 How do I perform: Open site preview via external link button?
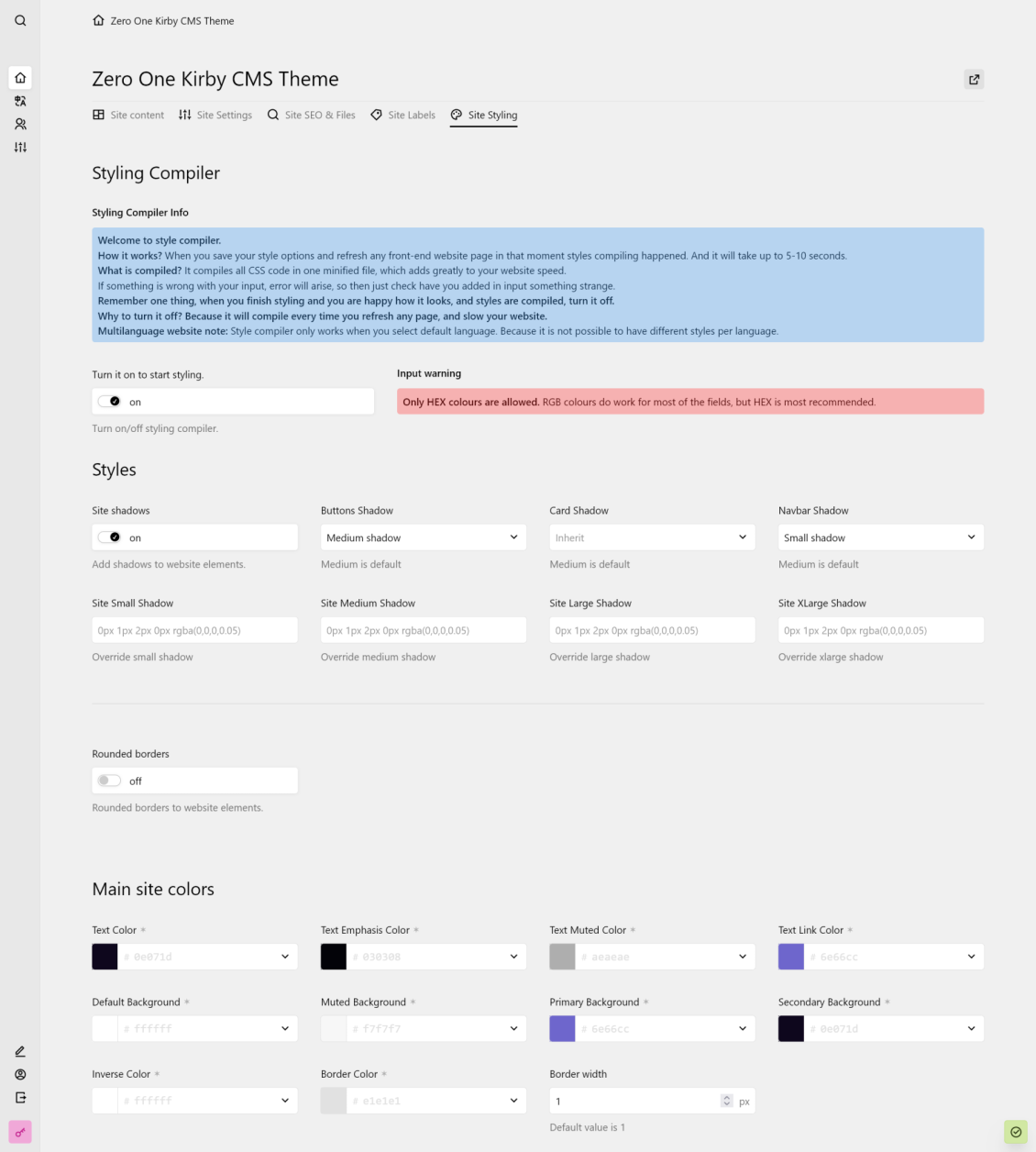[974, 79]
